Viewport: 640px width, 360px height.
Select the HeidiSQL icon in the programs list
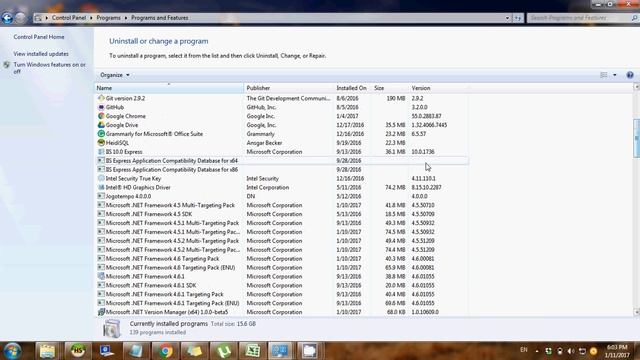tap(101, 143)
